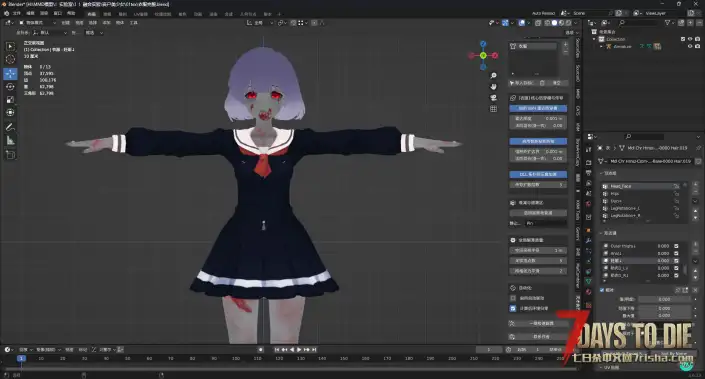Toggle the Relative shape keys checkbox
This screenshot has height=379, width=705.
tap(602, 290)
